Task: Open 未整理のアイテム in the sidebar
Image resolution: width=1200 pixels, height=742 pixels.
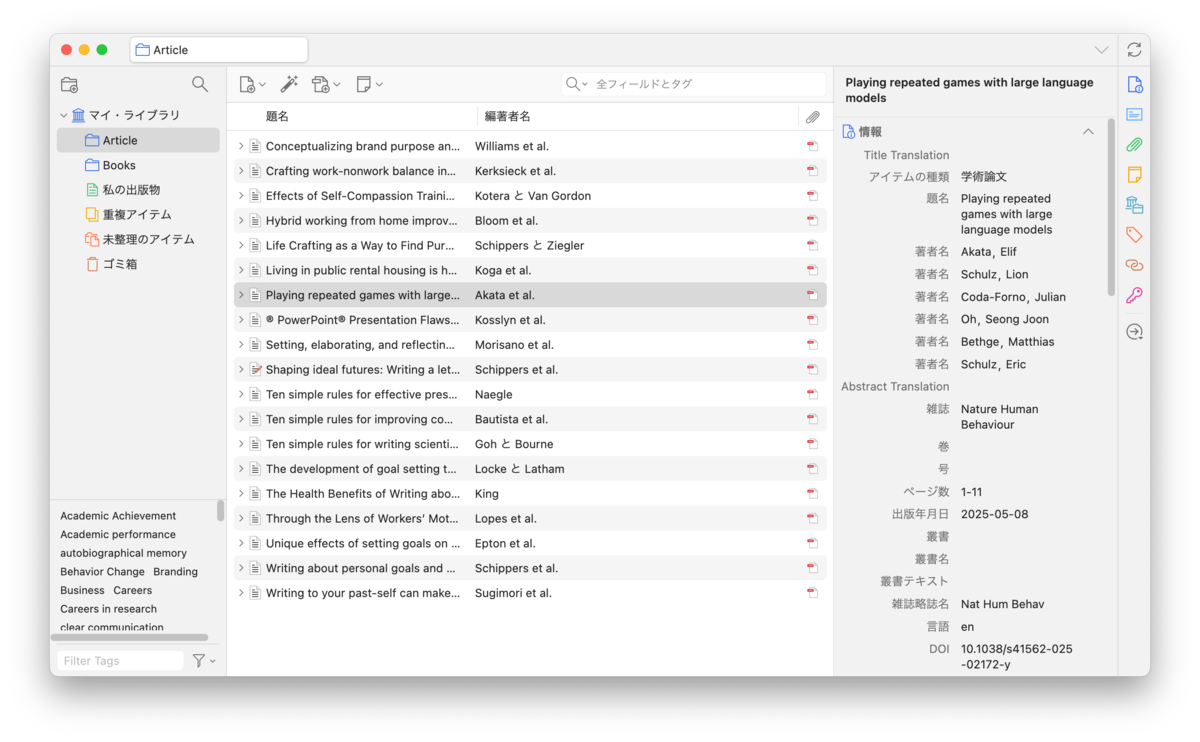Action: (x=138, y=240)
